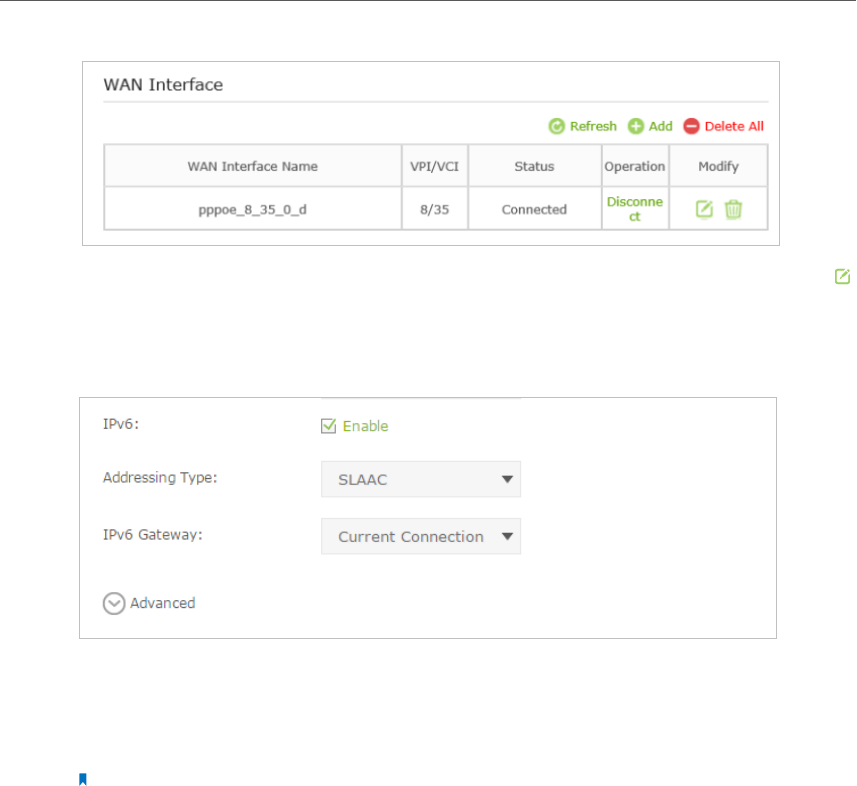Click the green plus Add icon

pyautogui.click(x=636, y=127)
